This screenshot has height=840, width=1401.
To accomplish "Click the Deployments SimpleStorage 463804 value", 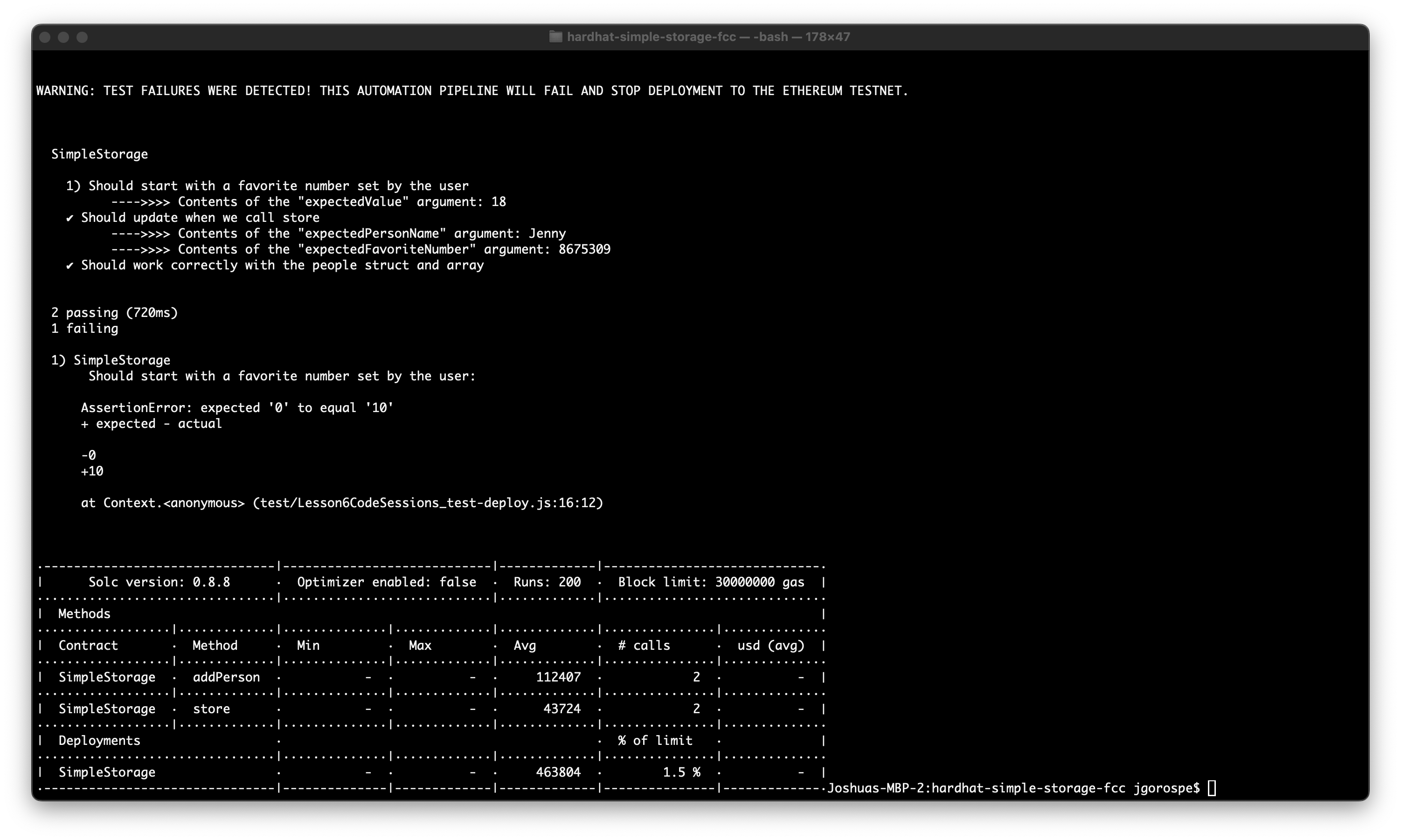I will tap(558, 772).
